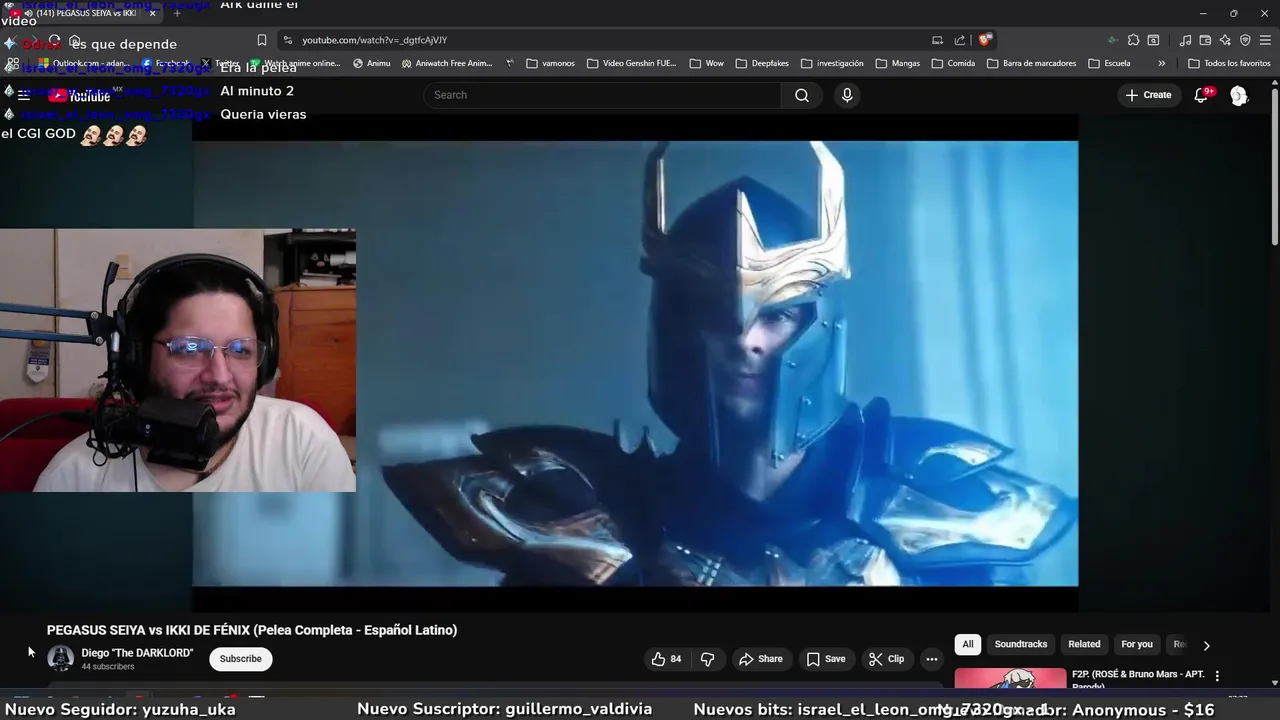Click the YouTube video player frame
Viewport: 1280px width, 720px height.
coord(635,363)
